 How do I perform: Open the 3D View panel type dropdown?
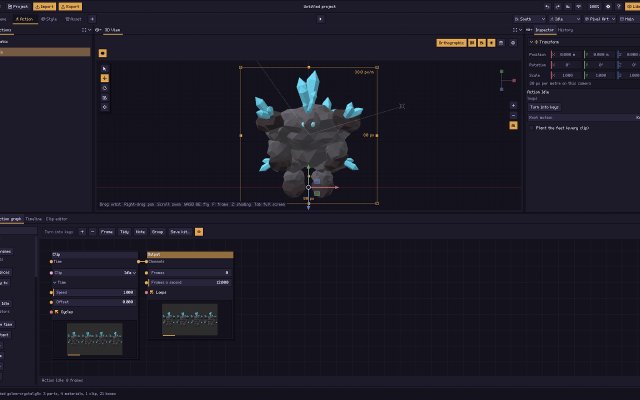point(98,30)
